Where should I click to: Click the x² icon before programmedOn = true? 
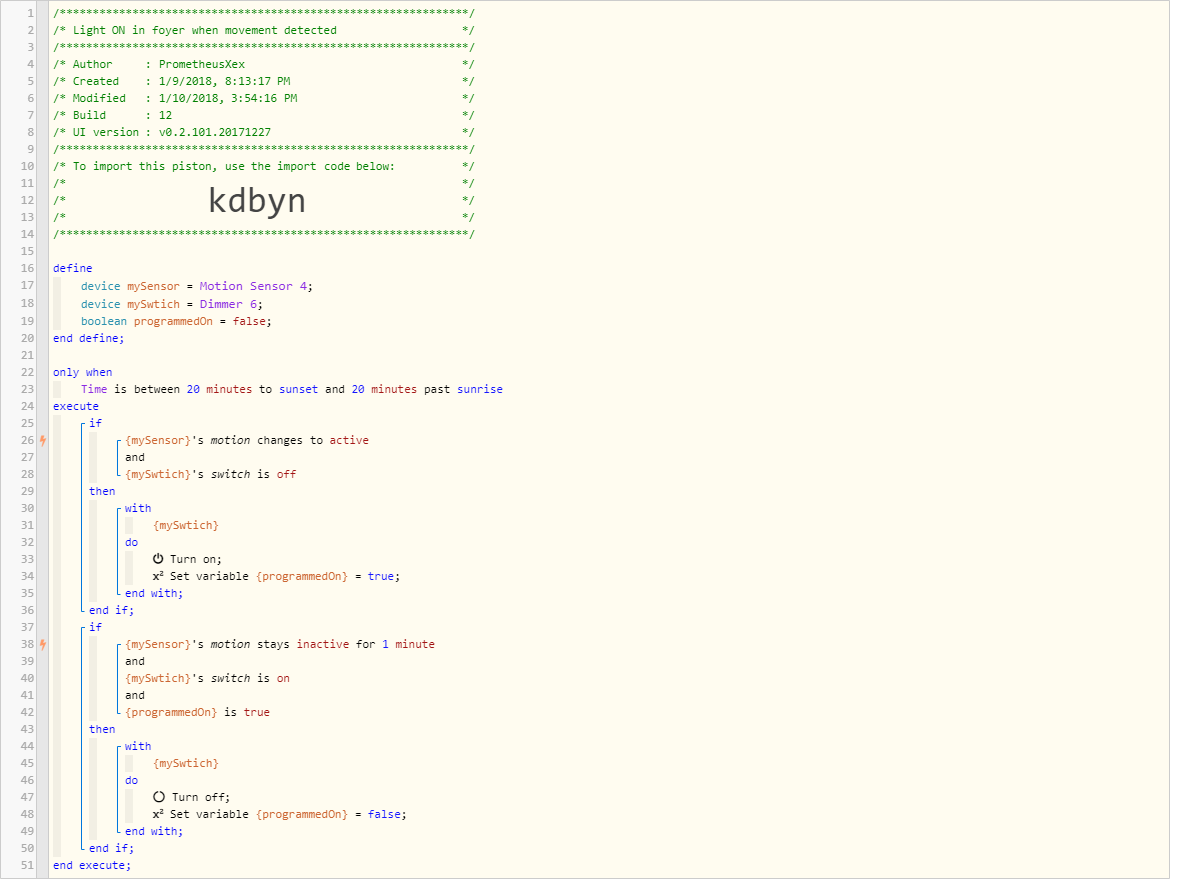pyautogui.click(x=158, y=576)
